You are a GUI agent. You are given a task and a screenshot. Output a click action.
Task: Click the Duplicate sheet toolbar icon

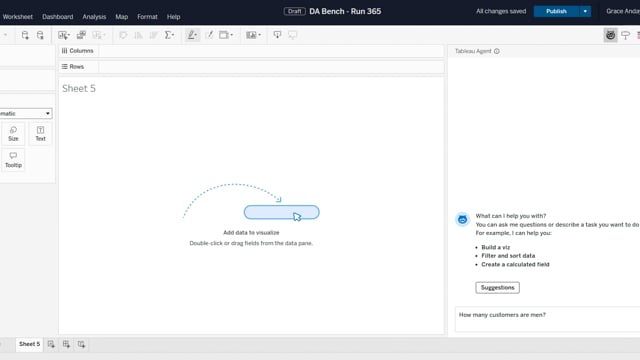coord(81,35)
